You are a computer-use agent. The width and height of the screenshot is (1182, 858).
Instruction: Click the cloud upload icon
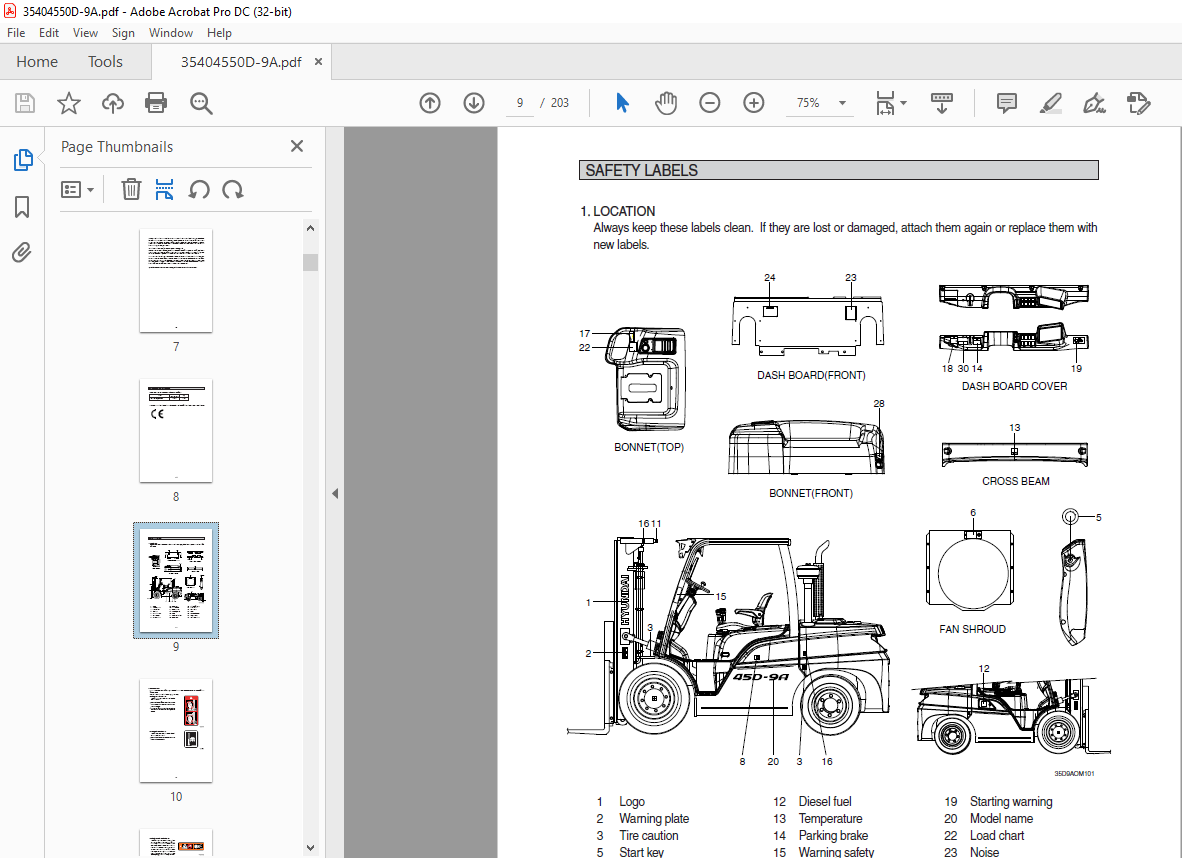click(112, 103)
